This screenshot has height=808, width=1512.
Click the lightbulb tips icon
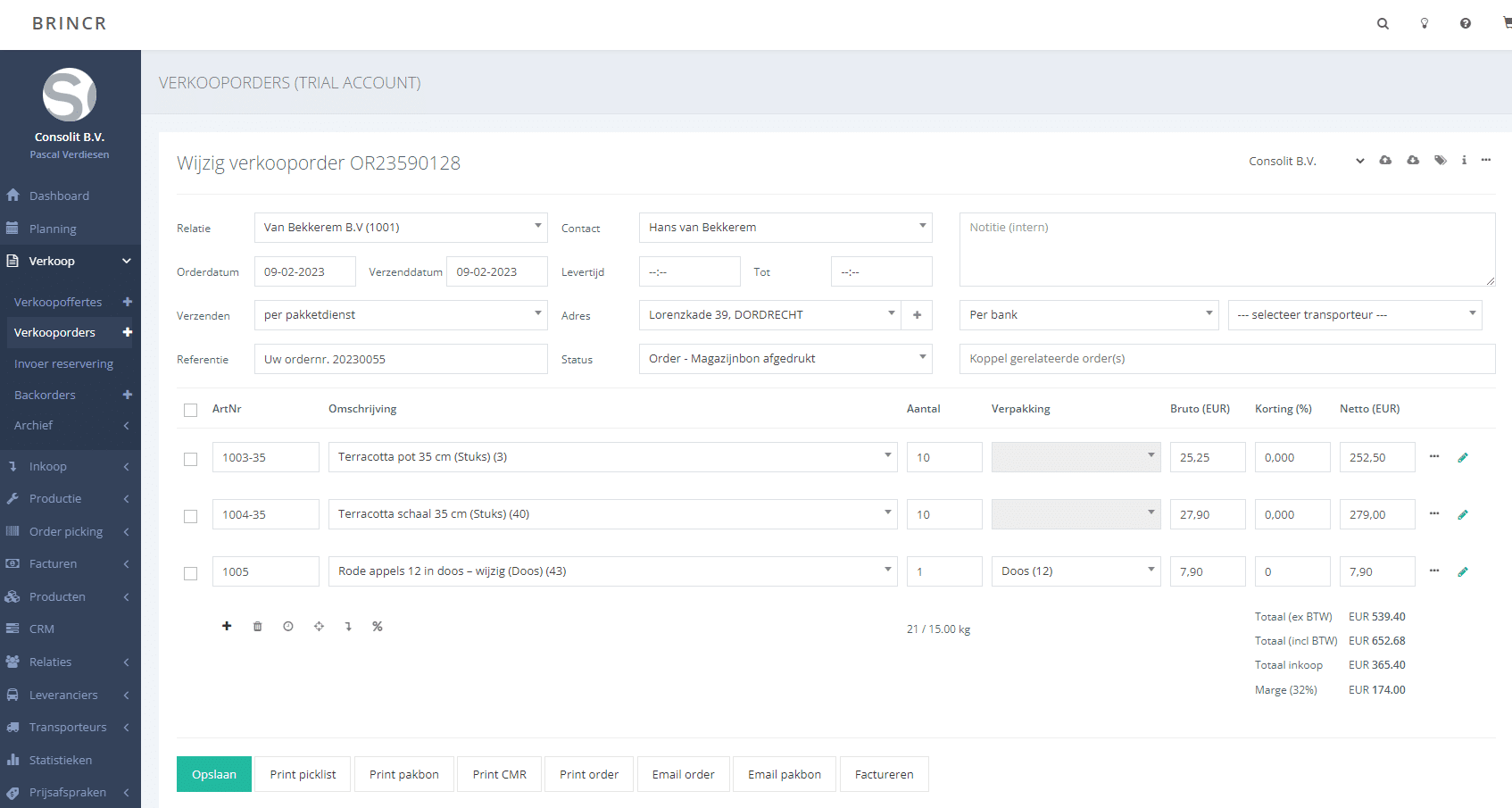click(x=1425, y=24)
